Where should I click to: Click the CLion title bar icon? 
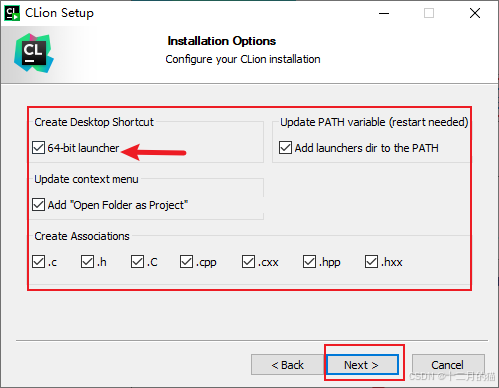tap(12, 13)
